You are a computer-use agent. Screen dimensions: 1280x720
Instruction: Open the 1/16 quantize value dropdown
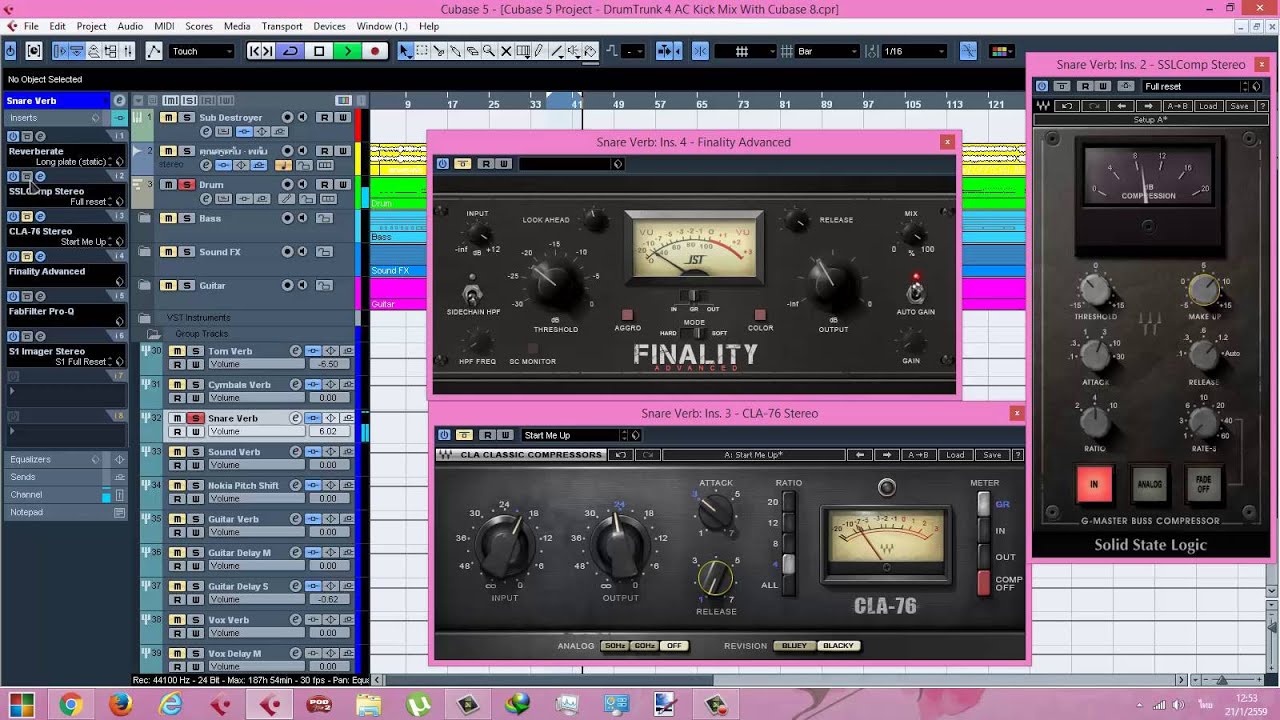915,51
